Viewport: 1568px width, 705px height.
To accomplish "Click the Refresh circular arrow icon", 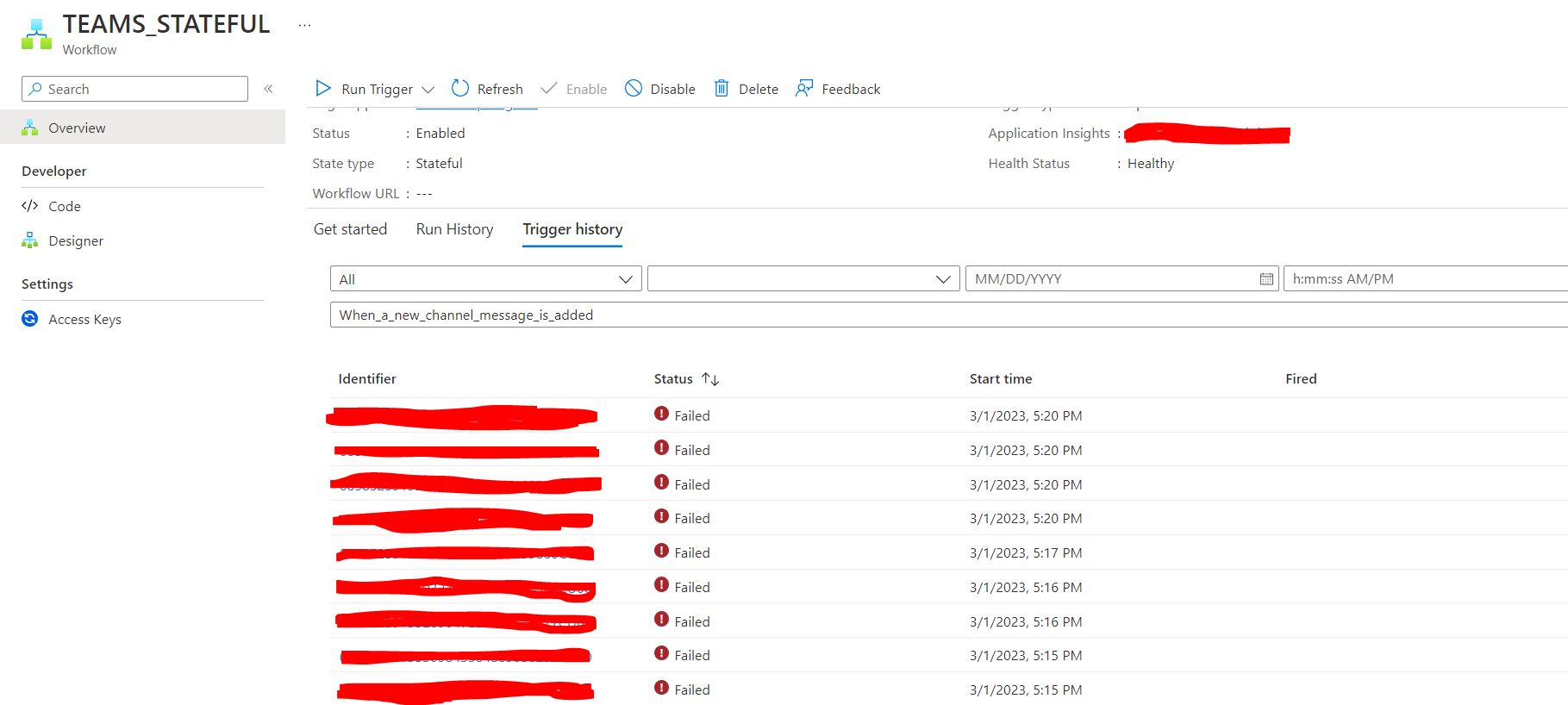I will 460,88.
